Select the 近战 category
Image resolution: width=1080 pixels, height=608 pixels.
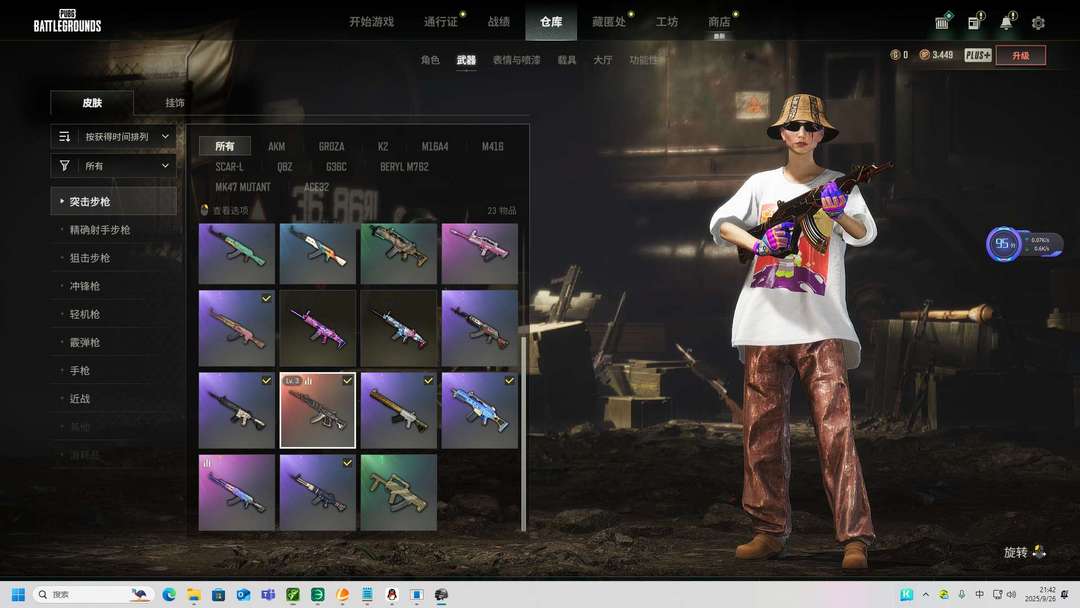80,399
